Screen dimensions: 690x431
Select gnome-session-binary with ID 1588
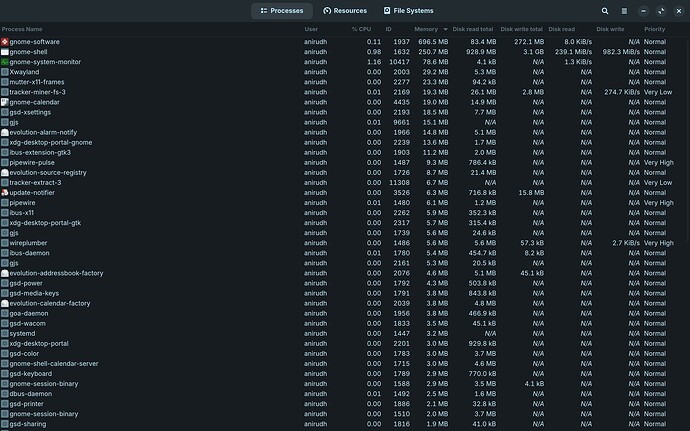tap(343, 384)
